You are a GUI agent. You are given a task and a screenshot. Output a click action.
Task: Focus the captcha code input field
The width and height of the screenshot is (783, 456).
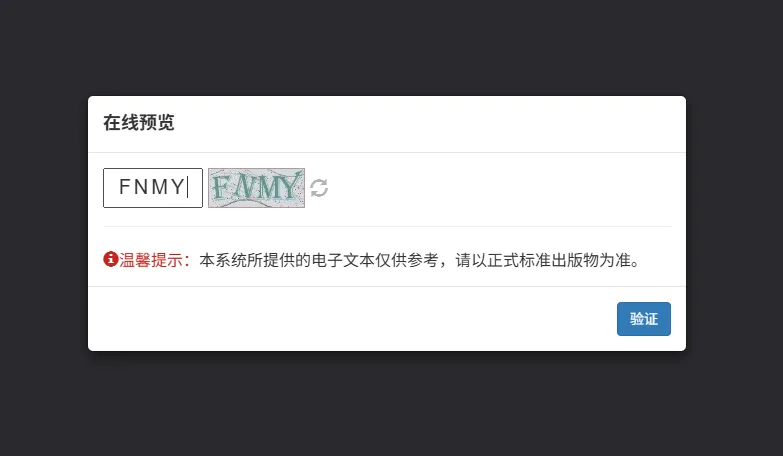(153, 188)
